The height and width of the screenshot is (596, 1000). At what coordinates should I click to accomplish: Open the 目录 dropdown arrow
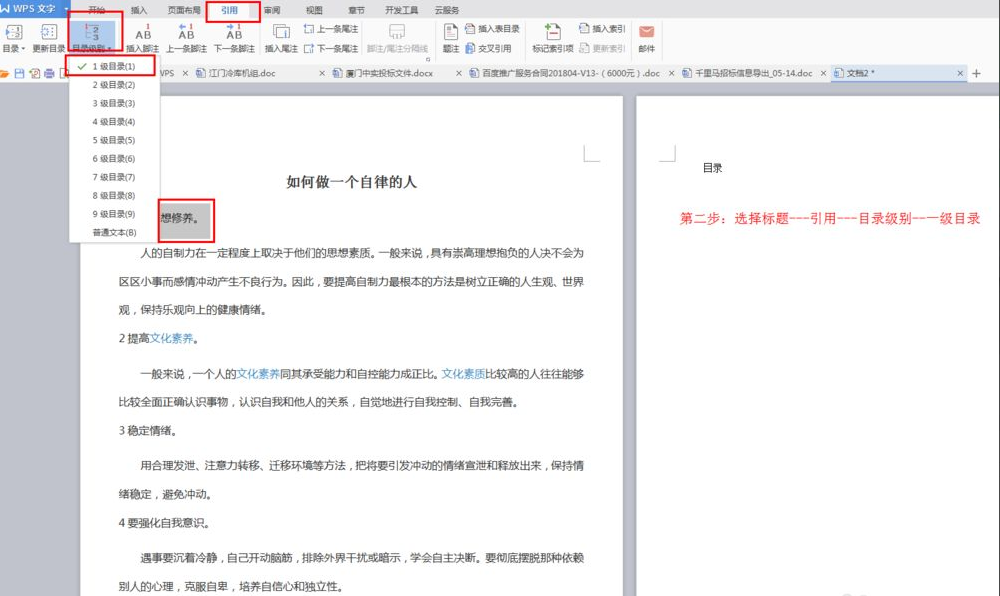(x=21, y=46)
